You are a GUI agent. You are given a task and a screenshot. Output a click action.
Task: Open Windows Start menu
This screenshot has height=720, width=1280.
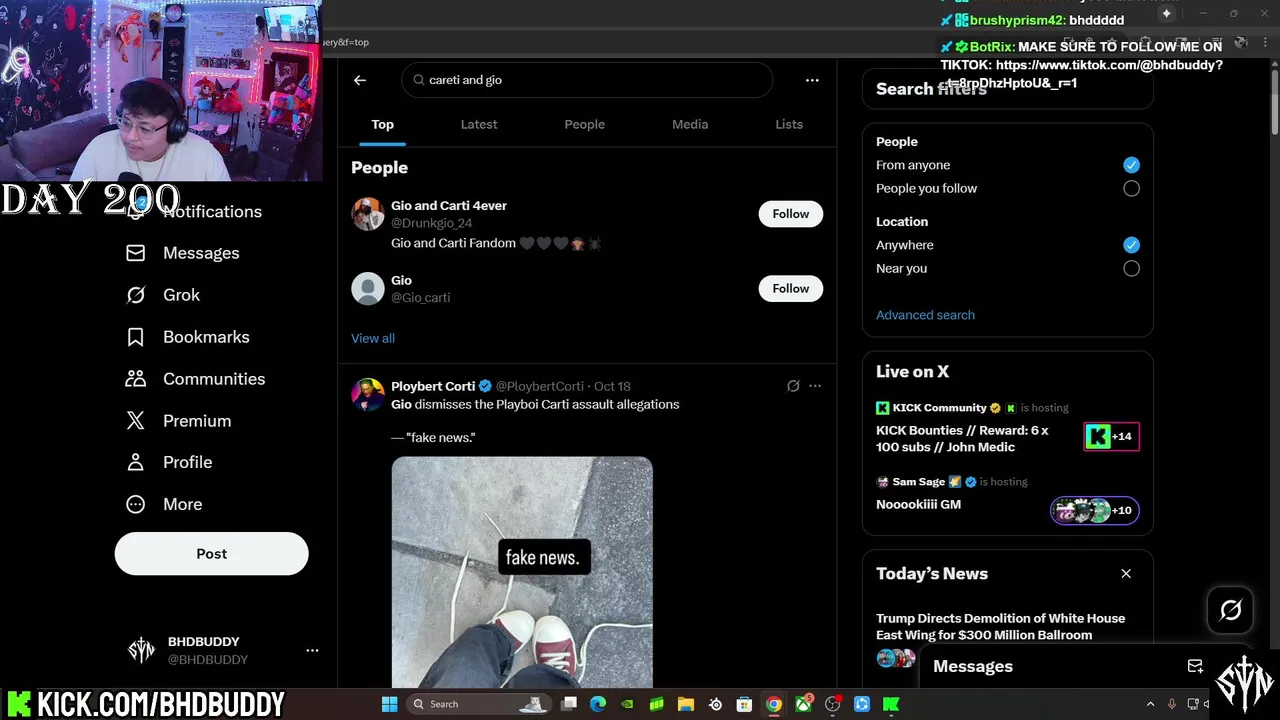[389, 704]
